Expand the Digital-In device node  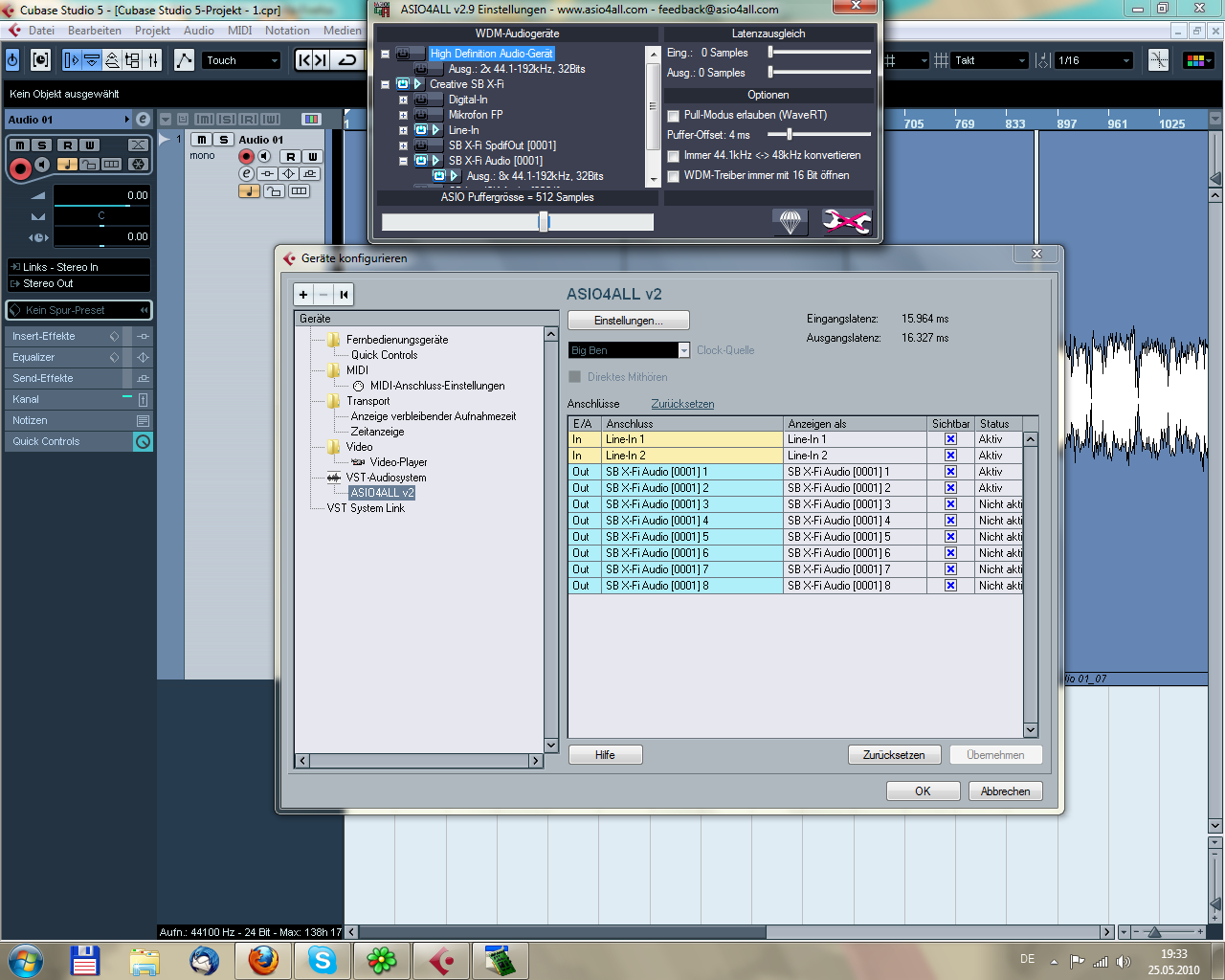coord(403,100)
